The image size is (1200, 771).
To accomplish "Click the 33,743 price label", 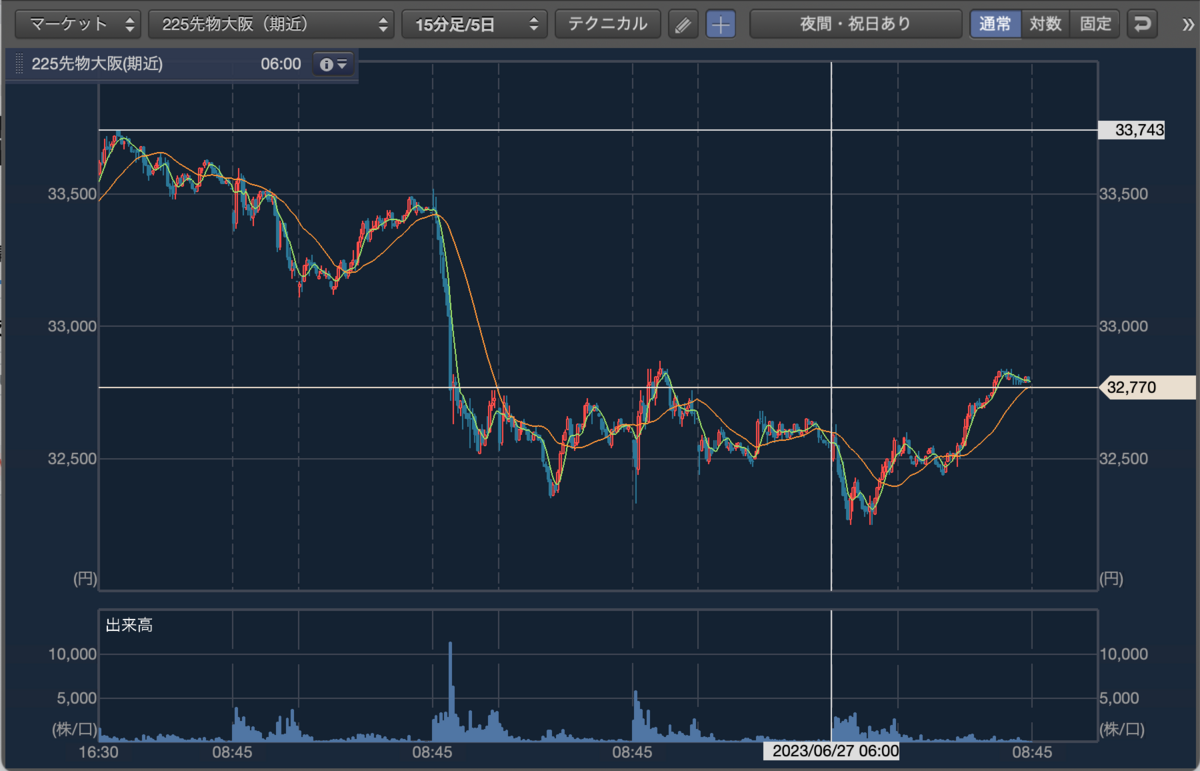I will click(1131, 130).
